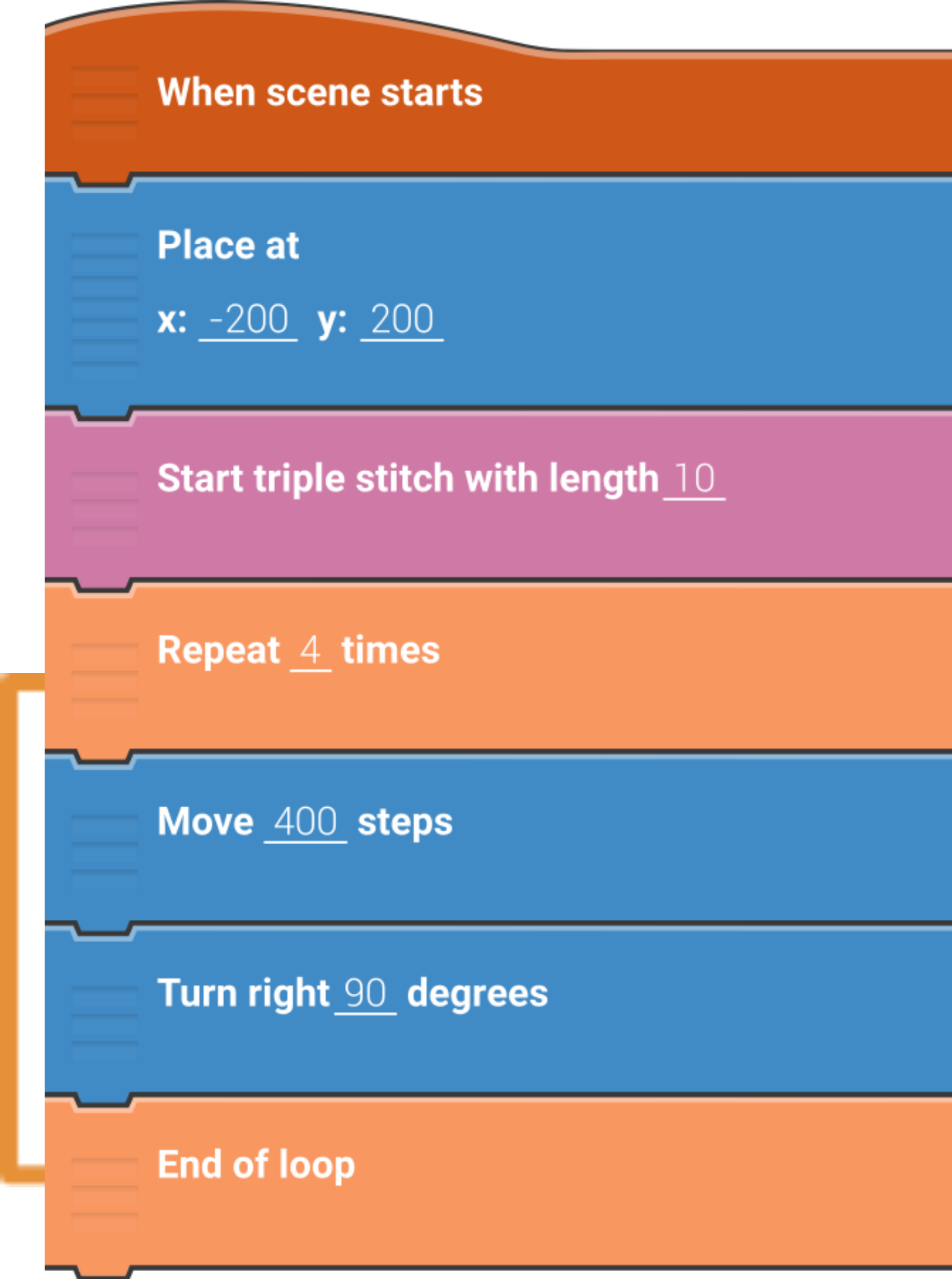Edit the repeat count value 4
Image resolution: width=952 pixels, height=1279 pixels.
(310, 651)
